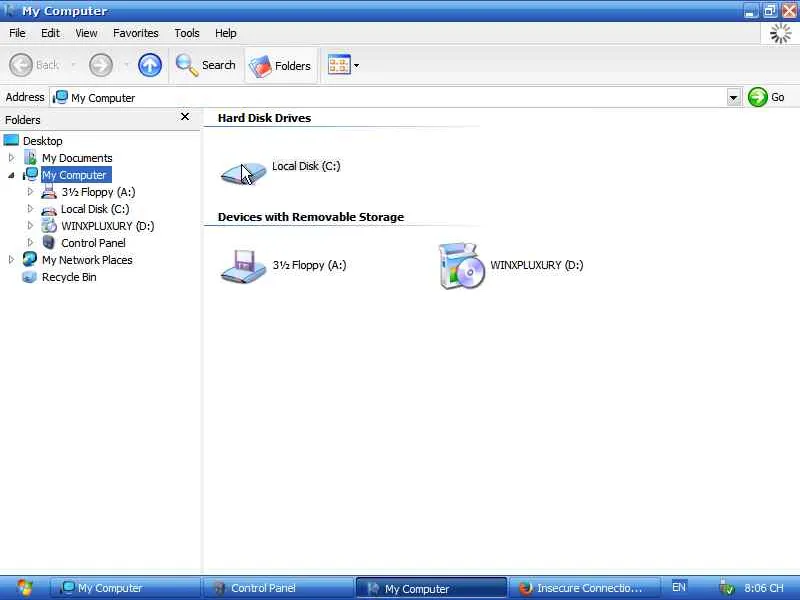Click the Search toolbar button
This screenshot has height=600, width=800.
(x=206, y=65)
